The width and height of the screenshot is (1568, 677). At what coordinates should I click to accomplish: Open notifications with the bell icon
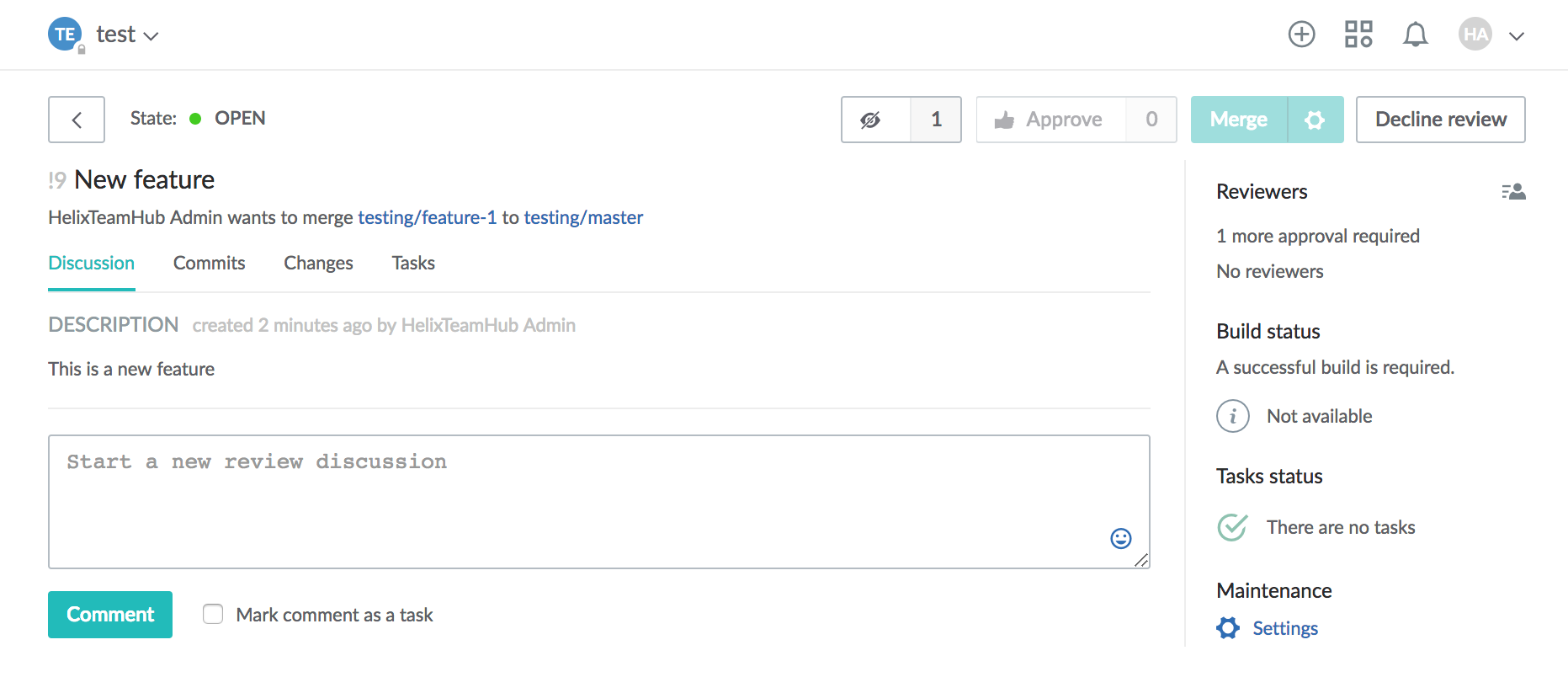[1415, 34]
